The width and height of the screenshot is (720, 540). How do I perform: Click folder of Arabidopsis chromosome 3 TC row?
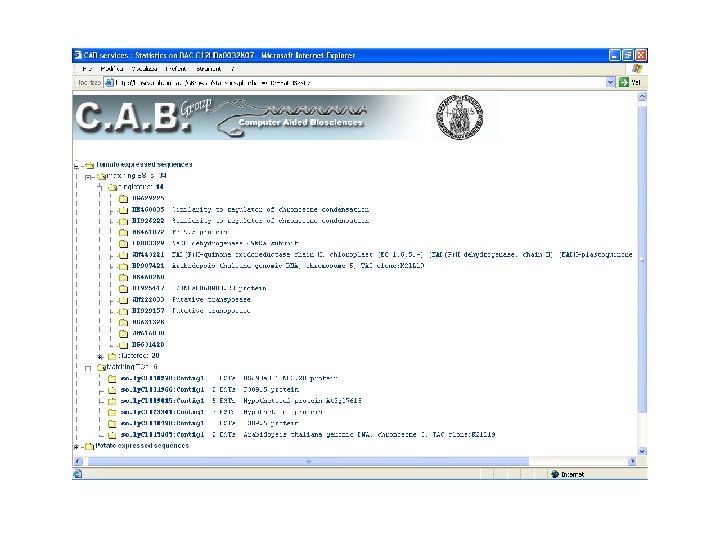[112, 435]
